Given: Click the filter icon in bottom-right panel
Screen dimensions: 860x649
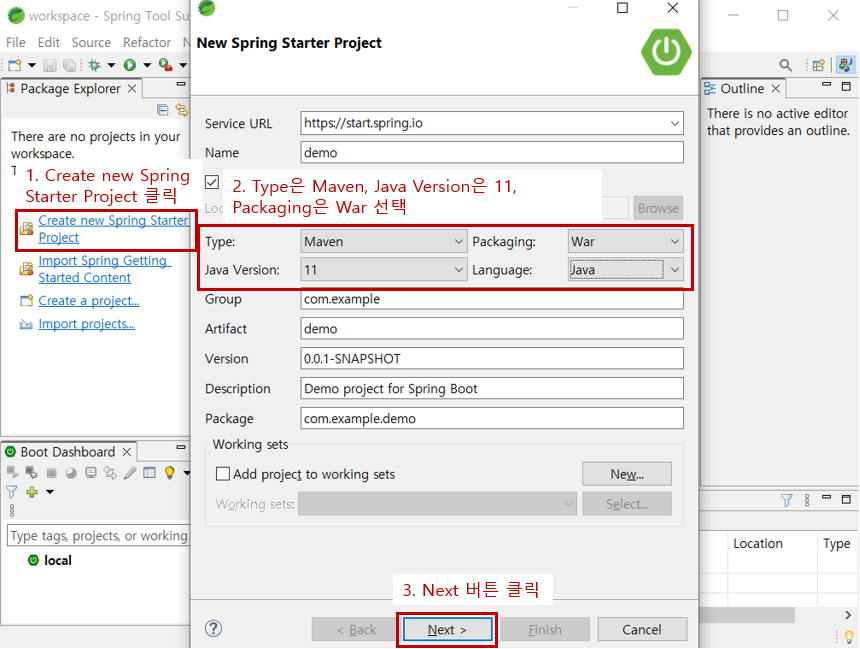Looking at the screenshot, I should tap(787, 500).
